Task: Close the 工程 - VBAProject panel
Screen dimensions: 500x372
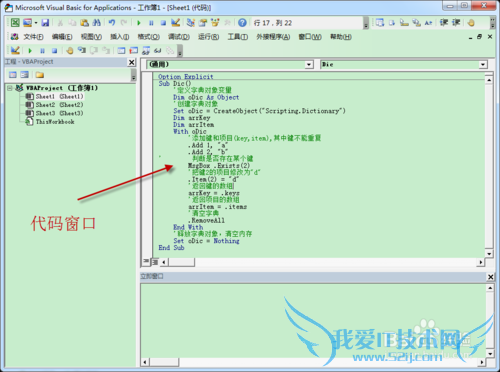Action: tap(132, 62)
